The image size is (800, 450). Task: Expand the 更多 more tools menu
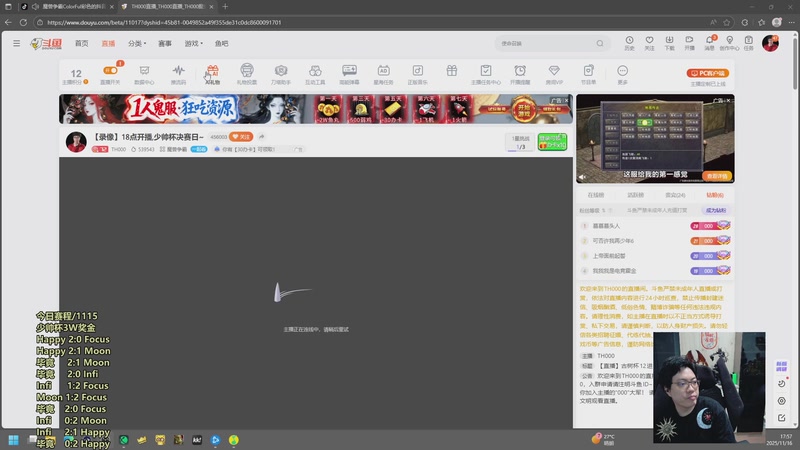pyautogui.click(x=622, y=74)
